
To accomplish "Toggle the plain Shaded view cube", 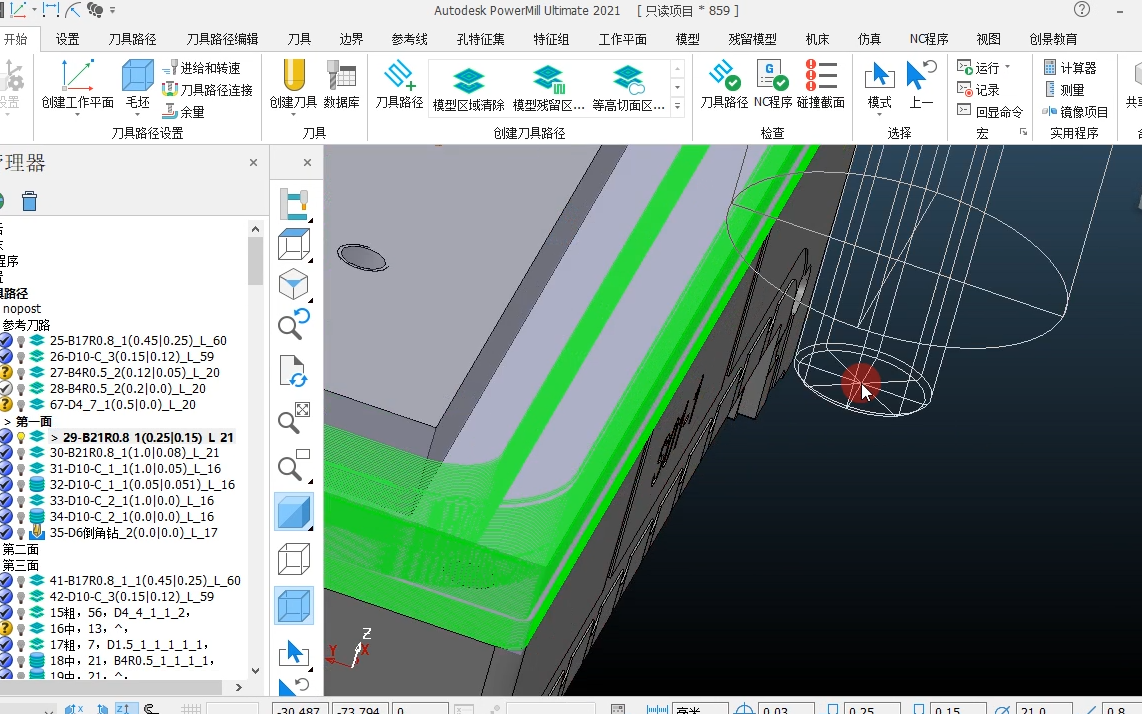I will pyautogui.click(x=294, y=511).
